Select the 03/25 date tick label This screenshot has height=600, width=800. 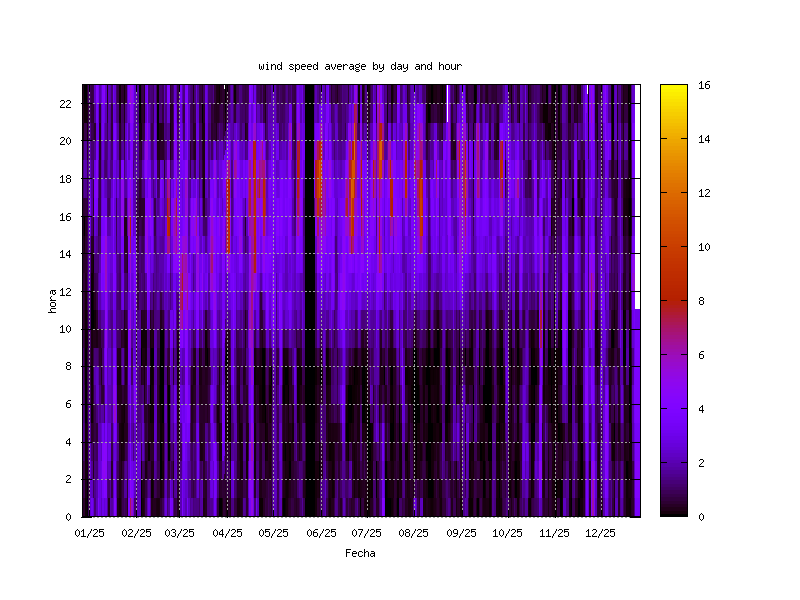tap(180, 533)
